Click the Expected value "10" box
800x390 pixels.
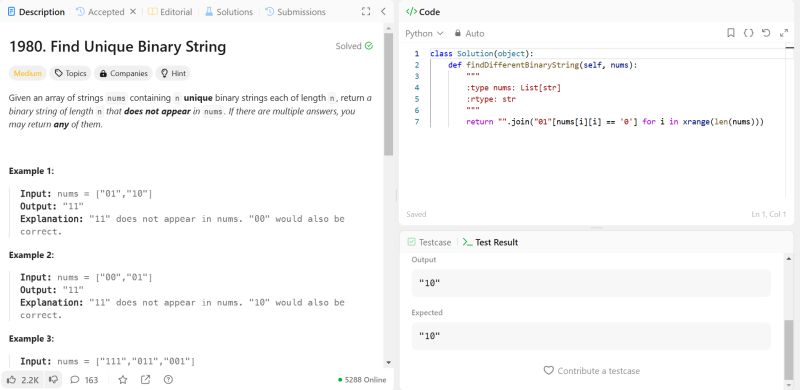coord(591,336)
